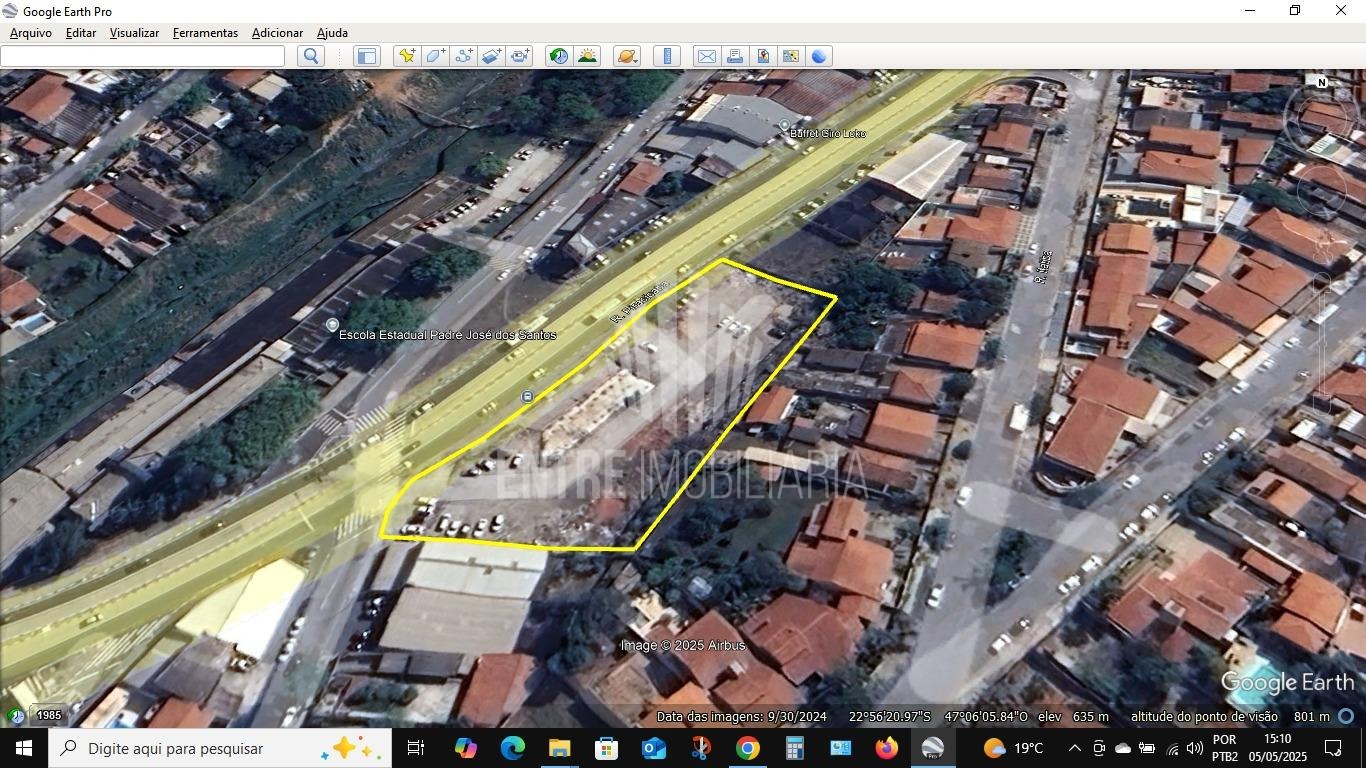The height and width of the screenshot is (768, 1366).
Task: Click the search magnifier button
Action: 311,56
